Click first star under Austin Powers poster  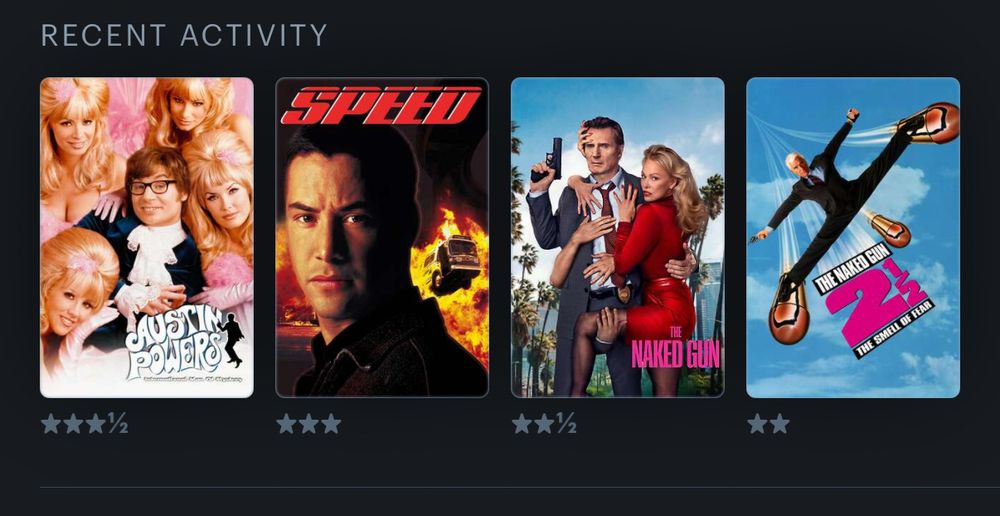pyautogui.click(x=51, y=424)
